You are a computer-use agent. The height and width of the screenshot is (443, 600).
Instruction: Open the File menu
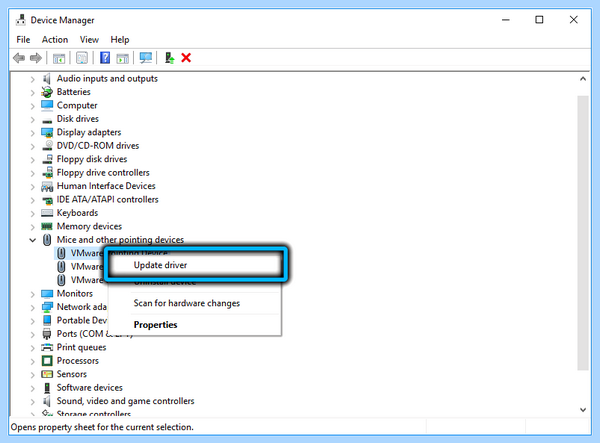point(23,40)
